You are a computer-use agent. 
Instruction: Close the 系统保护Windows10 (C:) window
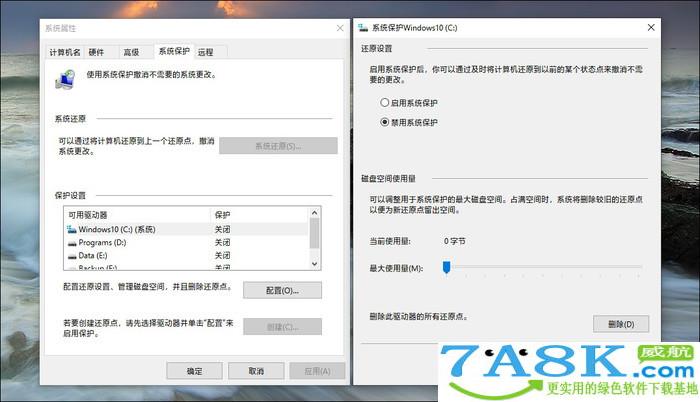click(x=651, y=28)
